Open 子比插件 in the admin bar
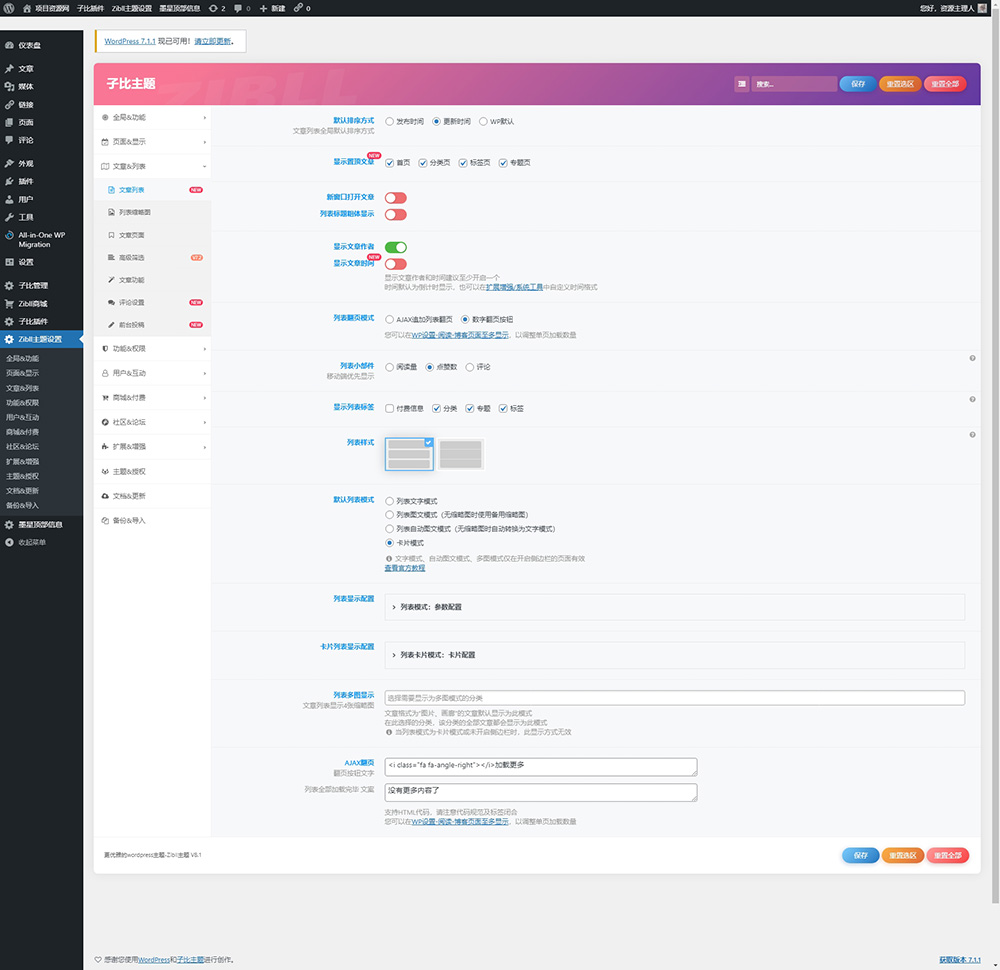This screenshot has height=970, width=1000. coord(90,8)
